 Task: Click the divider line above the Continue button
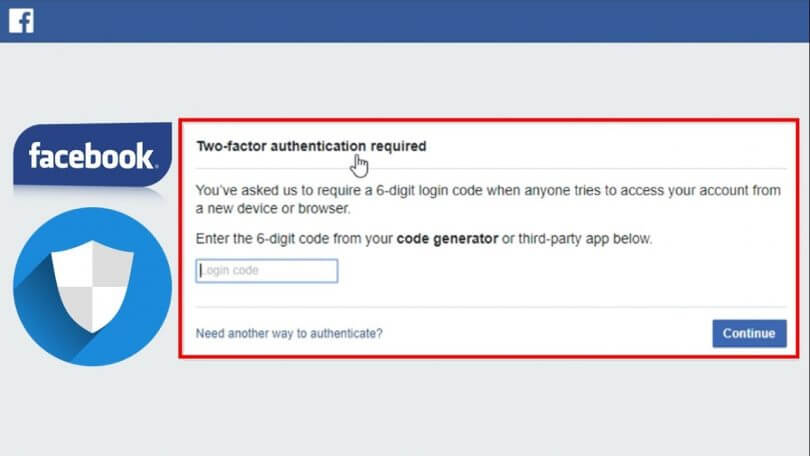[490, 307]
